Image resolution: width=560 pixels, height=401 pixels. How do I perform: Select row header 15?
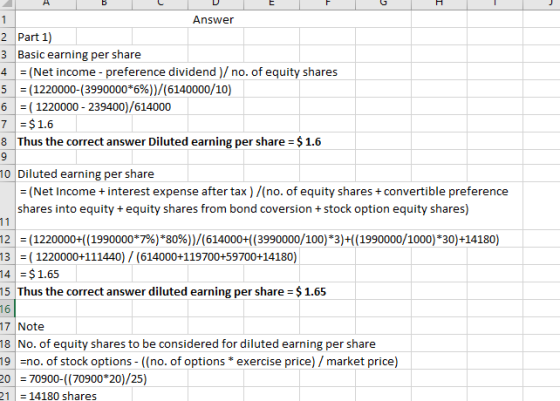tap(8, 291)
